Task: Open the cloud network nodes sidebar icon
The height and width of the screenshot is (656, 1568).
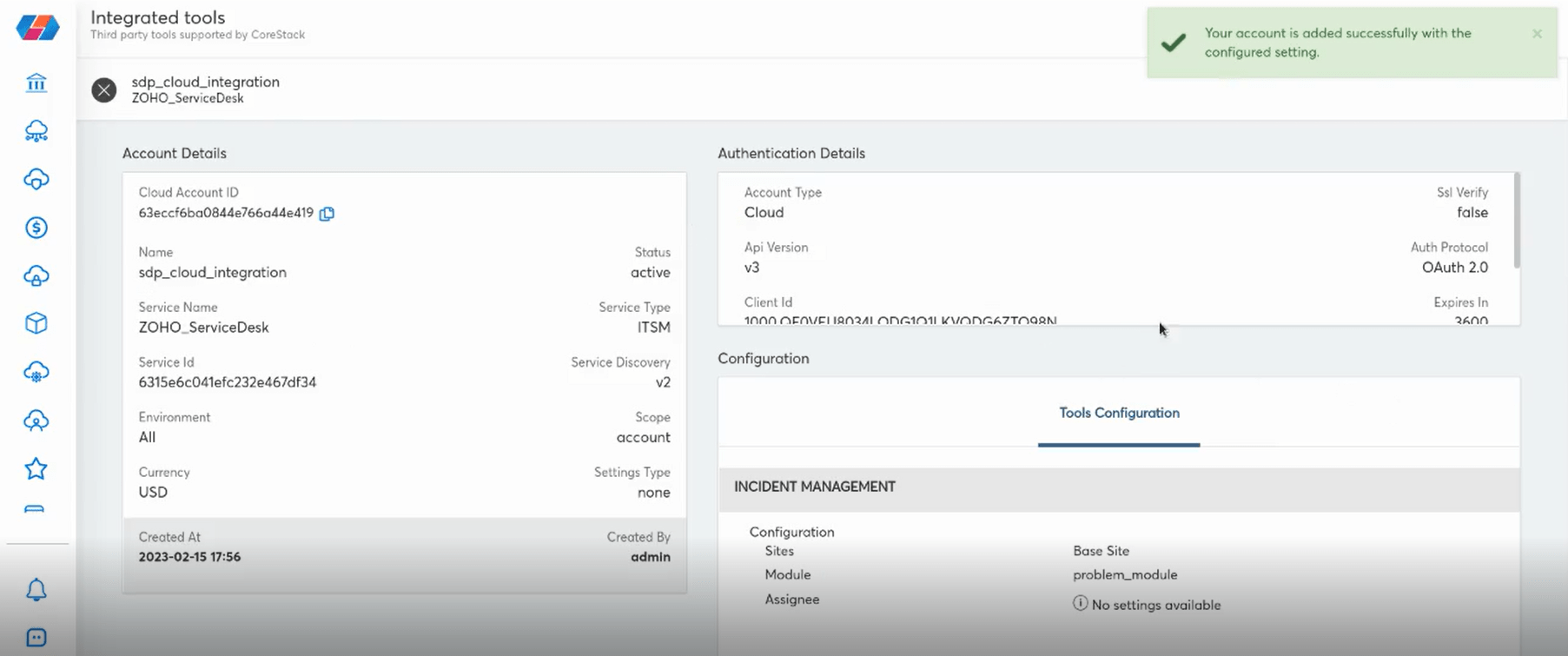Action: 36,131
